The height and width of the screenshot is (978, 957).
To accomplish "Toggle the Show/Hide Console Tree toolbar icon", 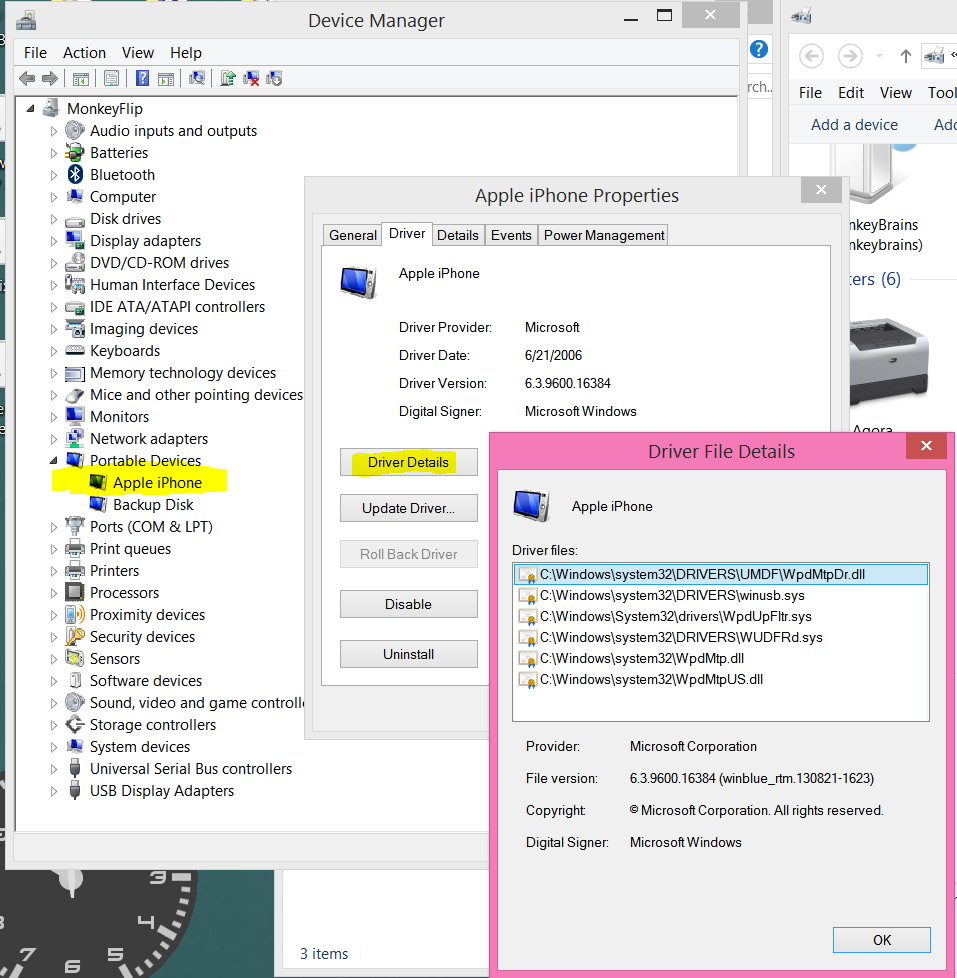I will tap(80, 79).
